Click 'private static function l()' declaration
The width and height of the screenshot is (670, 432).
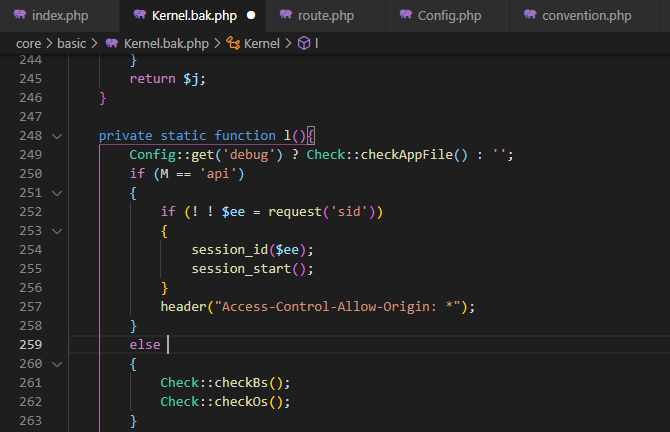point(202,136)
